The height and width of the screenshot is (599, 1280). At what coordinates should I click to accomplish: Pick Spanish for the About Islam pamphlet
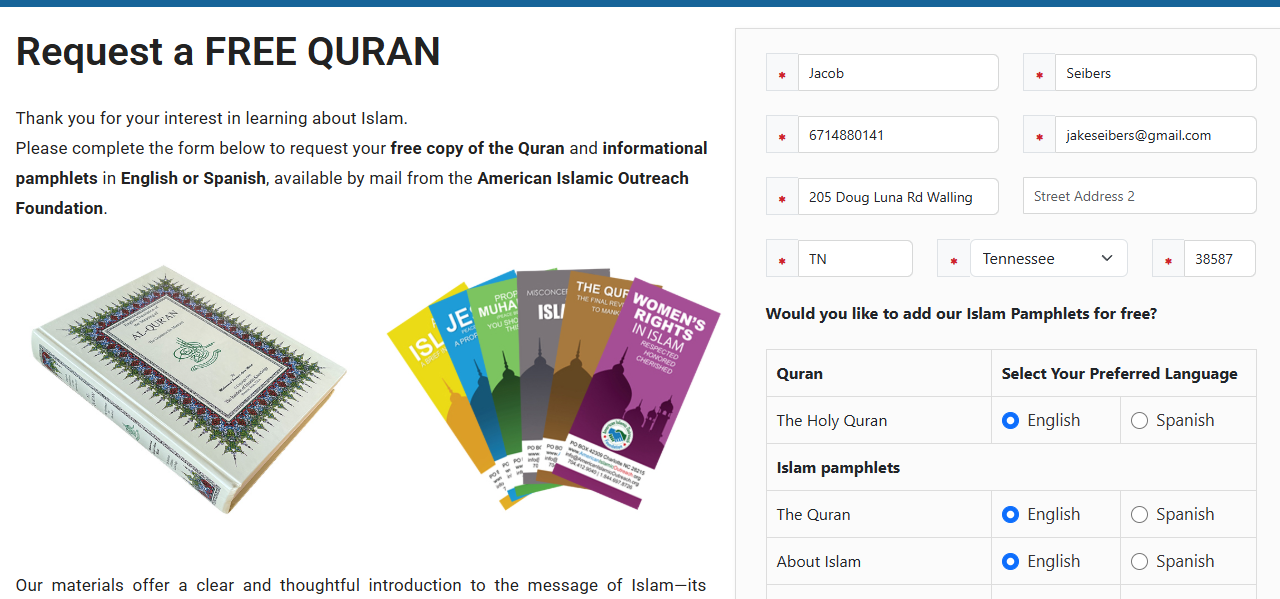point(1139,562)
